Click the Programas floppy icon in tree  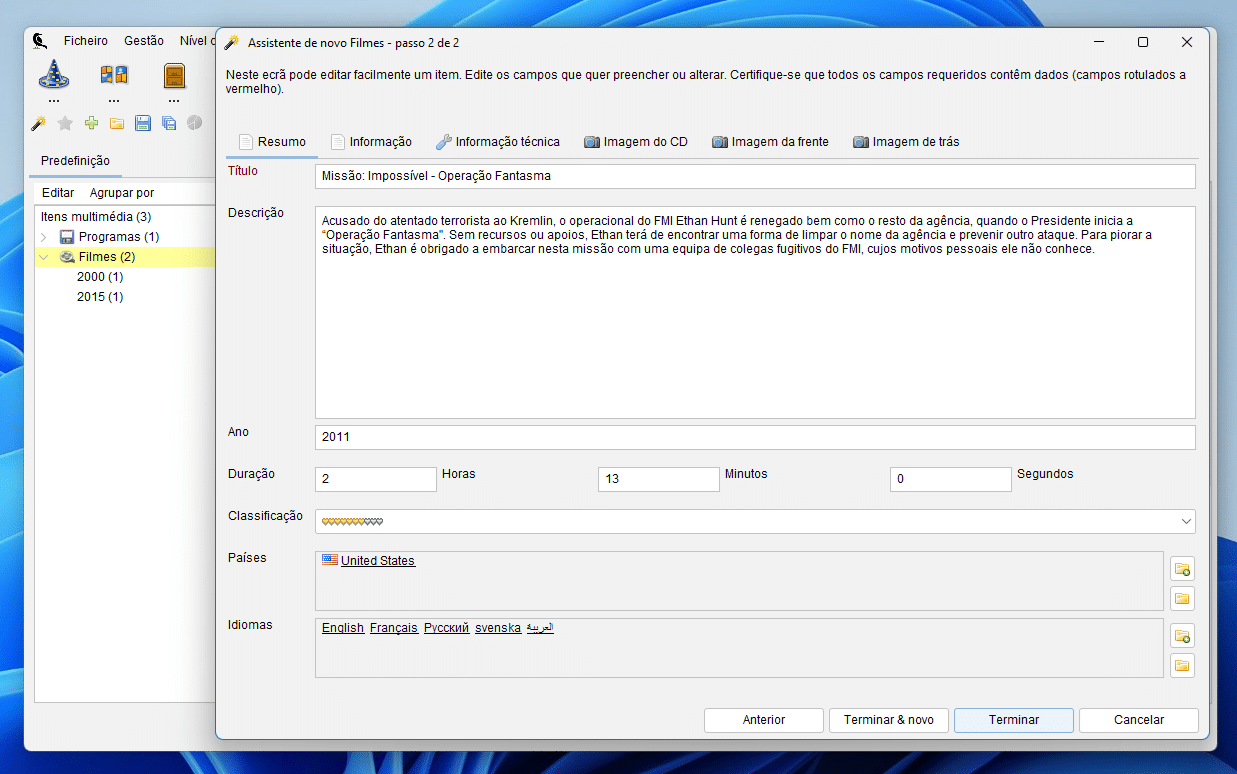(x=67, y=237)
